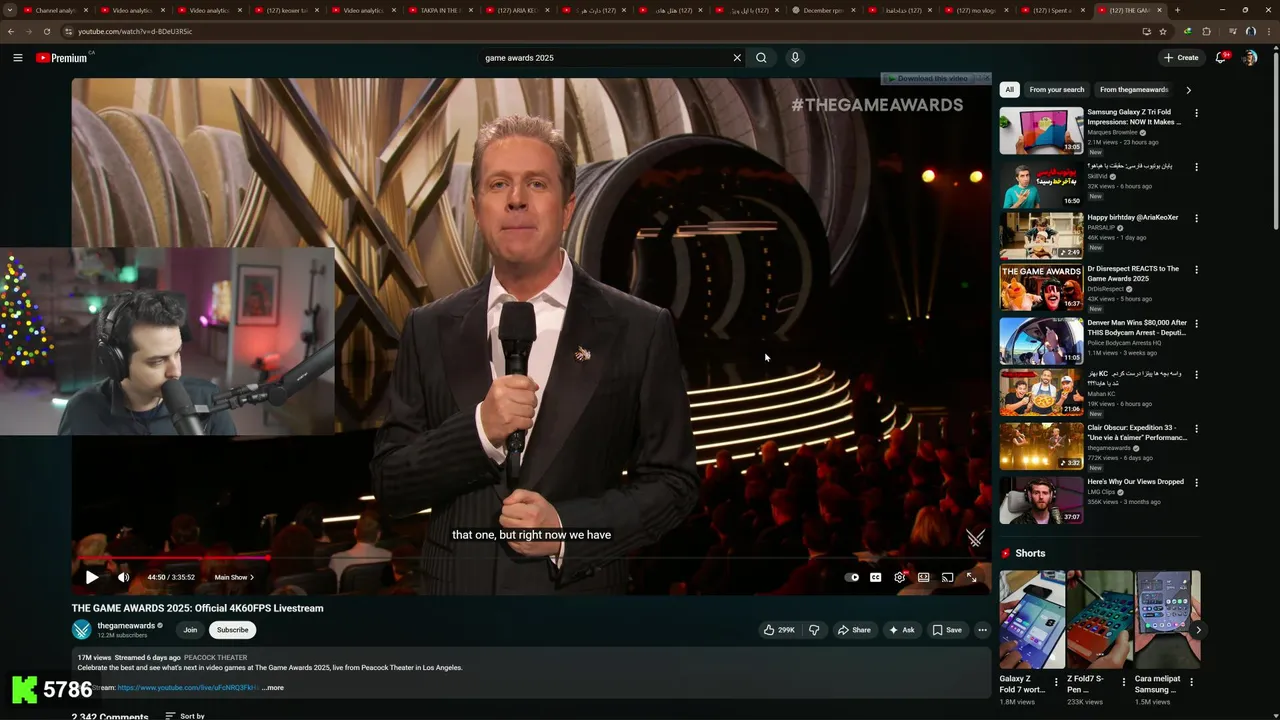Image resolution: width=1280 pixels, height=720 pixels.
Task: Open player settings gear
Action: [900, 577]
